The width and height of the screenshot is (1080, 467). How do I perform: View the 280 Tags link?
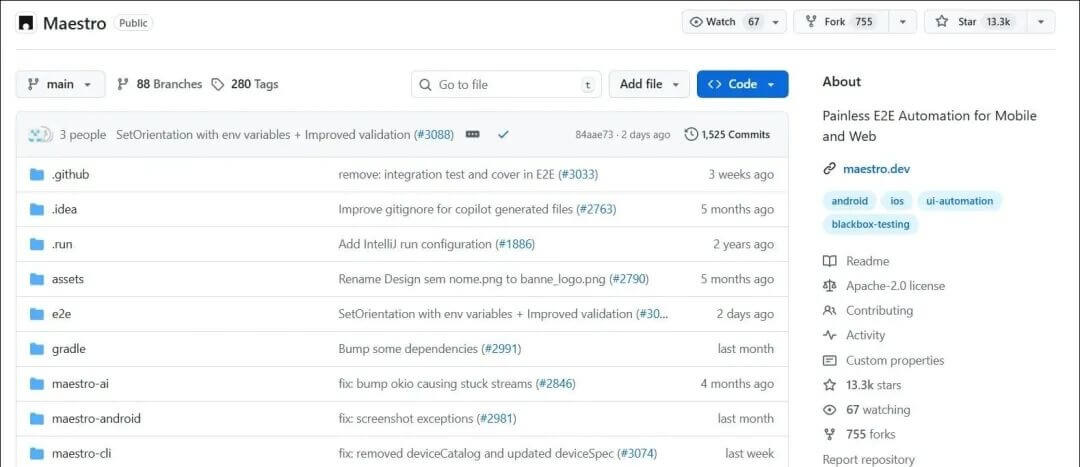pos(245,84)
